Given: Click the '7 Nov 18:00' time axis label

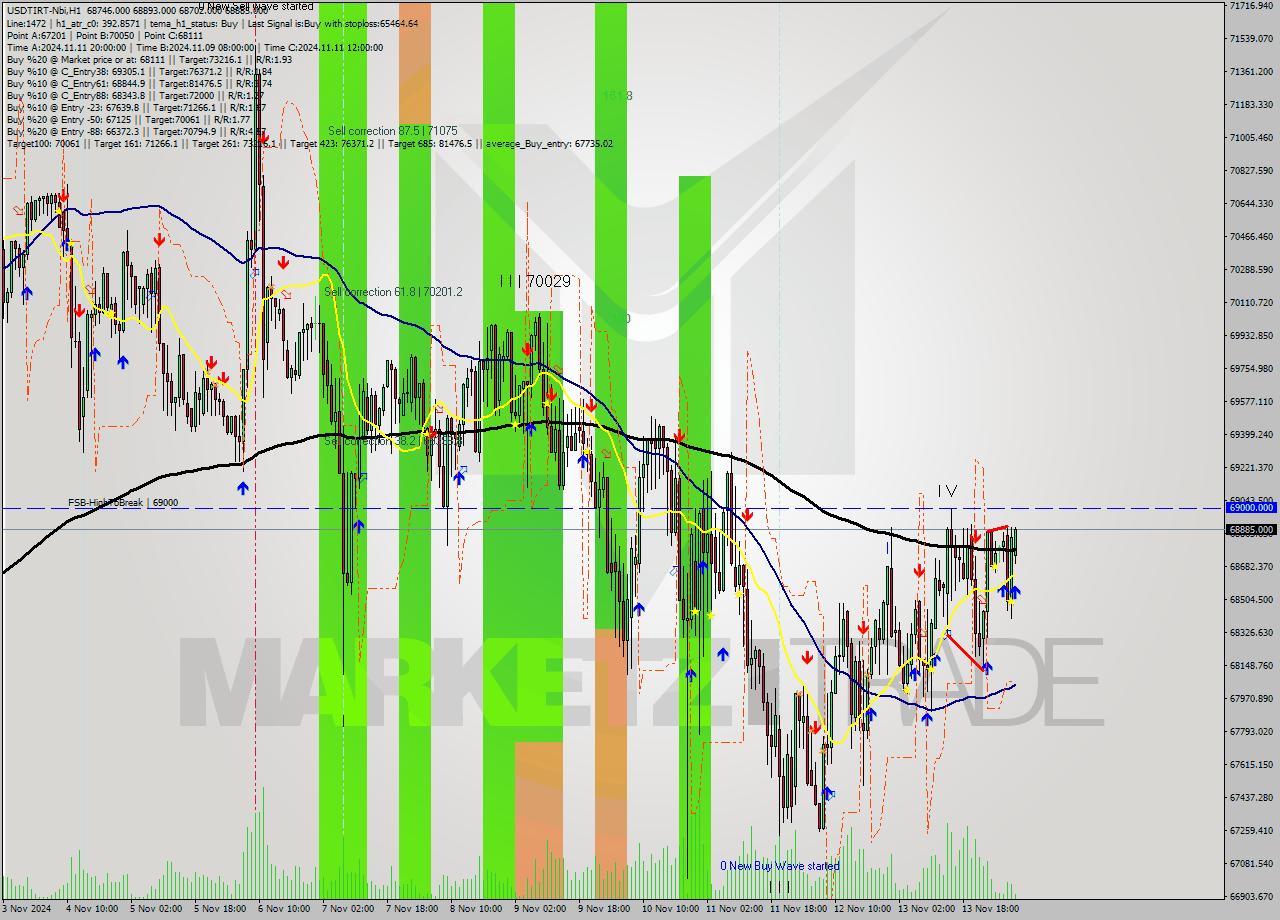Looking at the screenshot, I should tap(412, 909).
